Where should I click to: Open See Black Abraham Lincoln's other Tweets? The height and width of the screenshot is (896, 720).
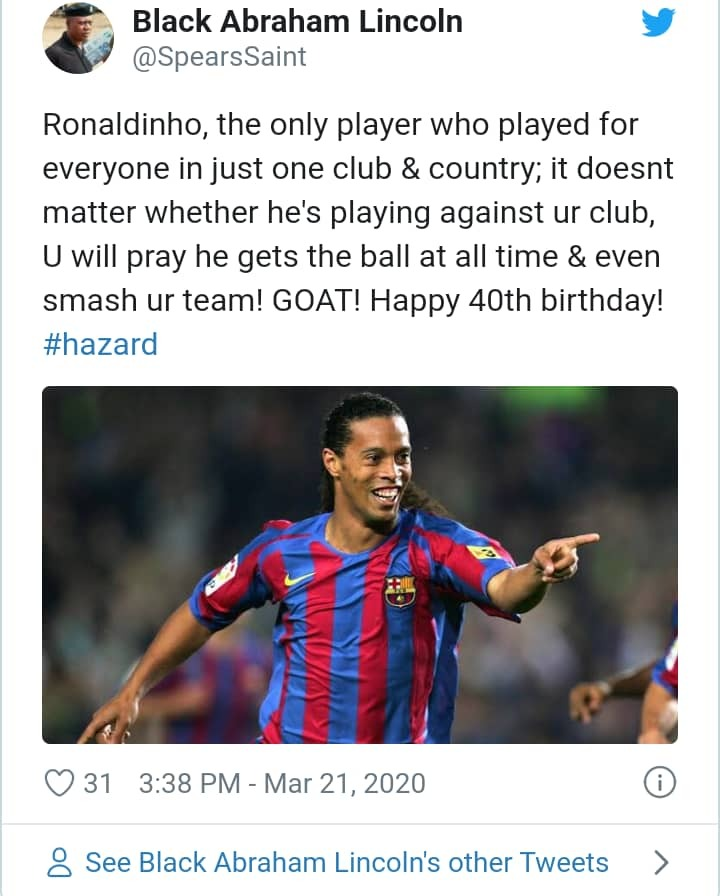347,862
